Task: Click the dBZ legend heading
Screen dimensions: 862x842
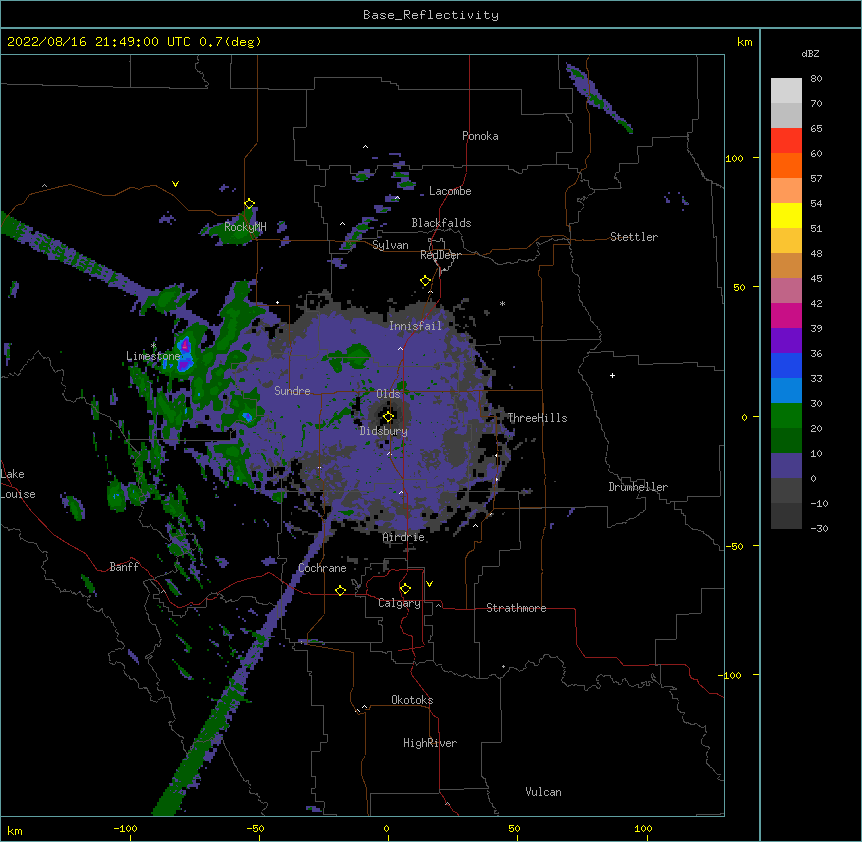Action: pyautogui.click(x=810, y=54)
